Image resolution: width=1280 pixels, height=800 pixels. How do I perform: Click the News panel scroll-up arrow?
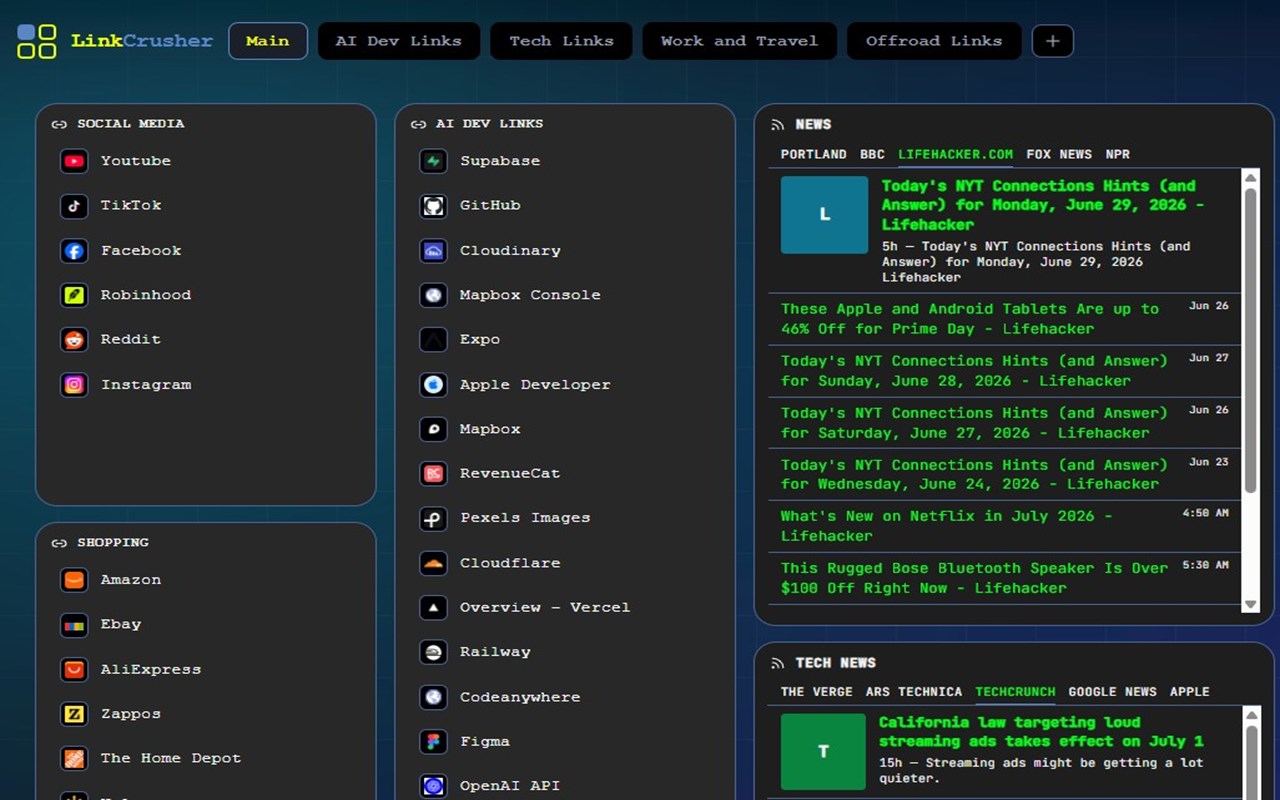pos(1250,178)
